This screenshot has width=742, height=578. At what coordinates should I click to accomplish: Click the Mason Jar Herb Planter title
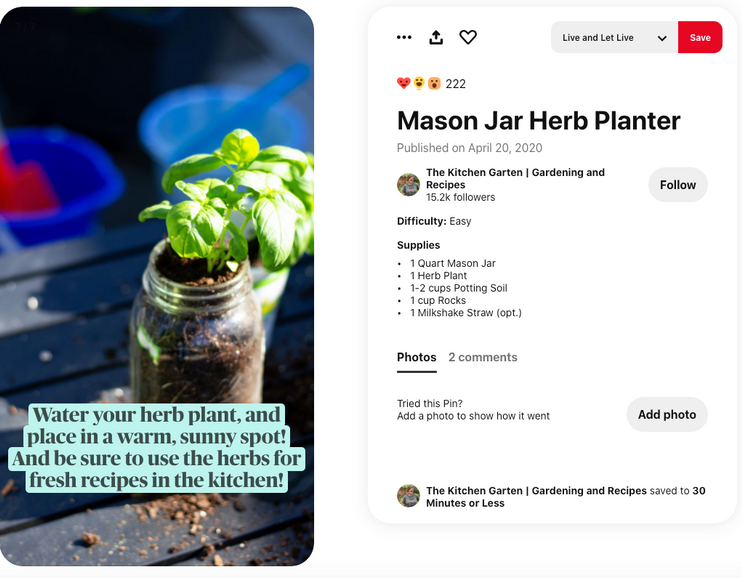point(539,121)
